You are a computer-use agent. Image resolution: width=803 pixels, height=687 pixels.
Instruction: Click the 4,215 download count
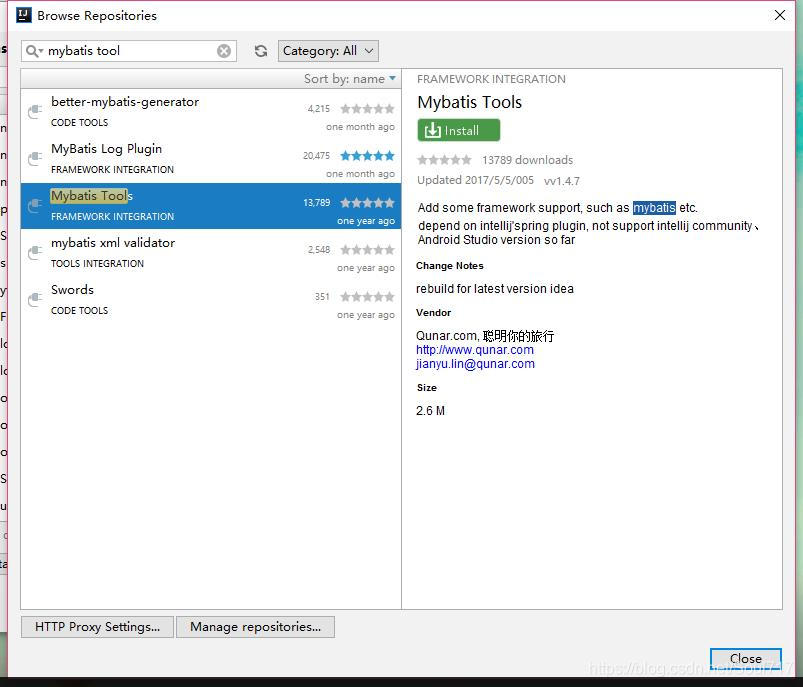click(319, 109)
